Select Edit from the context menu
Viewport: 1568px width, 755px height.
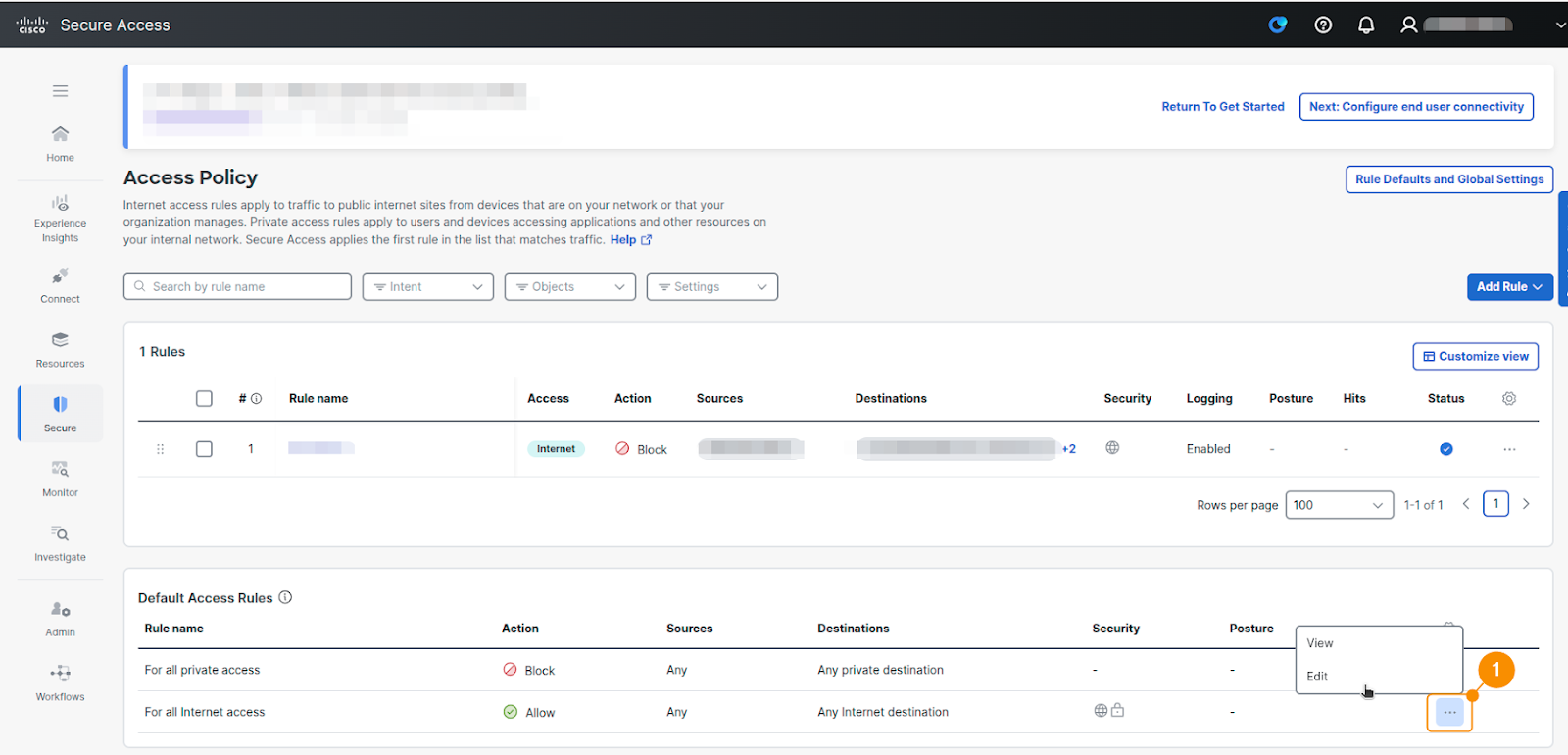(1317, 677)
